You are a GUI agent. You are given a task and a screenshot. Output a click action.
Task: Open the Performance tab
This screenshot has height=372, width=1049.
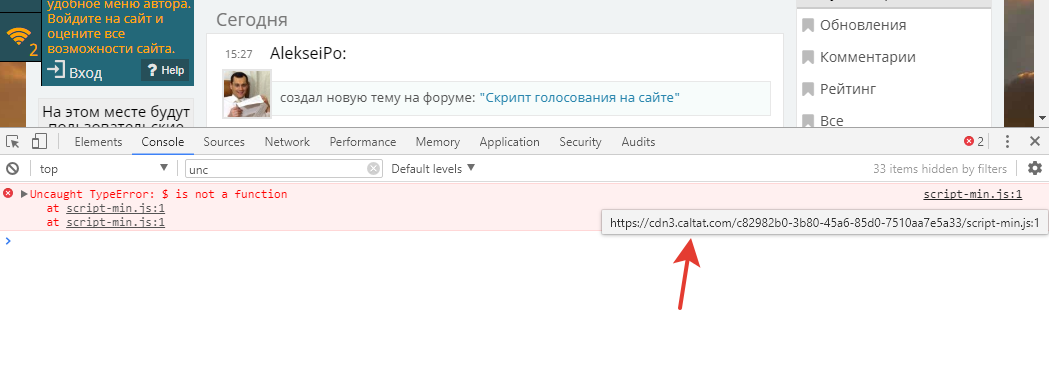point(363,142)
